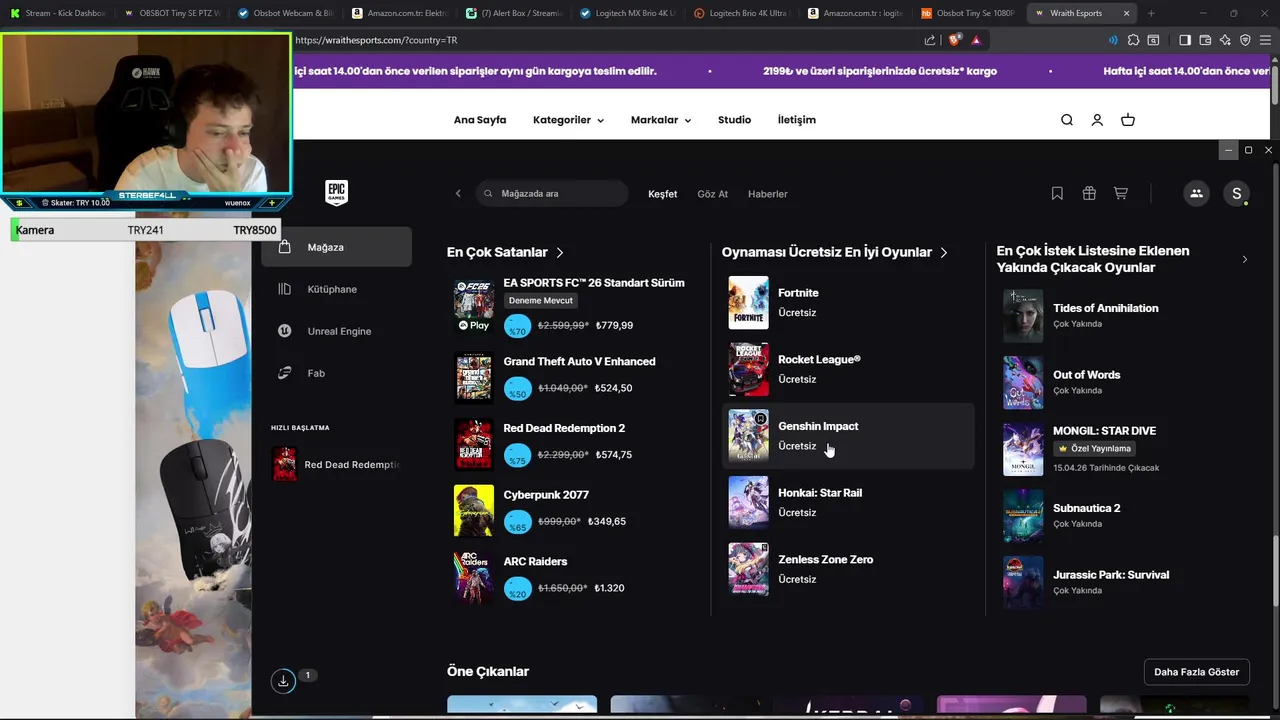The image size is (1280, 720).
Task: Click the arrow beside En Çok İstek Listesine
Action: [x=1244, y=259]
